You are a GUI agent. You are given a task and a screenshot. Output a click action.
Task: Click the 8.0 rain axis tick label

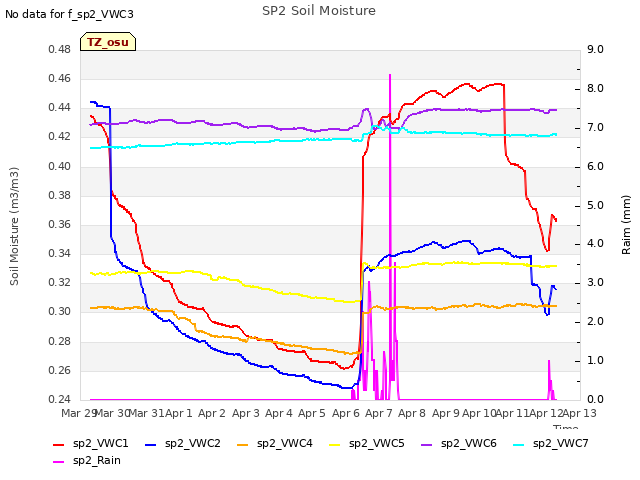(595, 89)
